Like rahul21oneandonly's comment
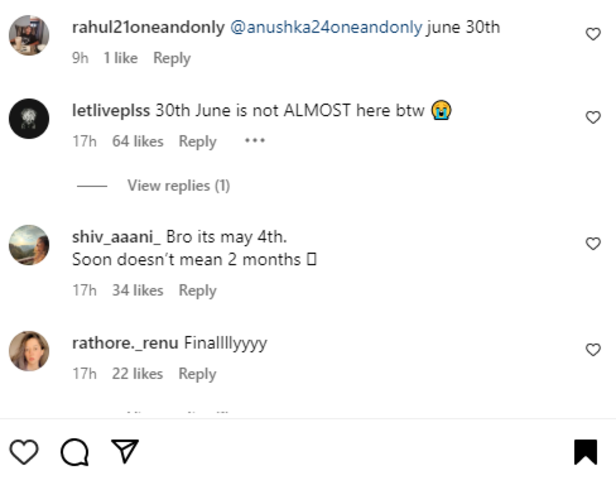 tap(593, 34)
